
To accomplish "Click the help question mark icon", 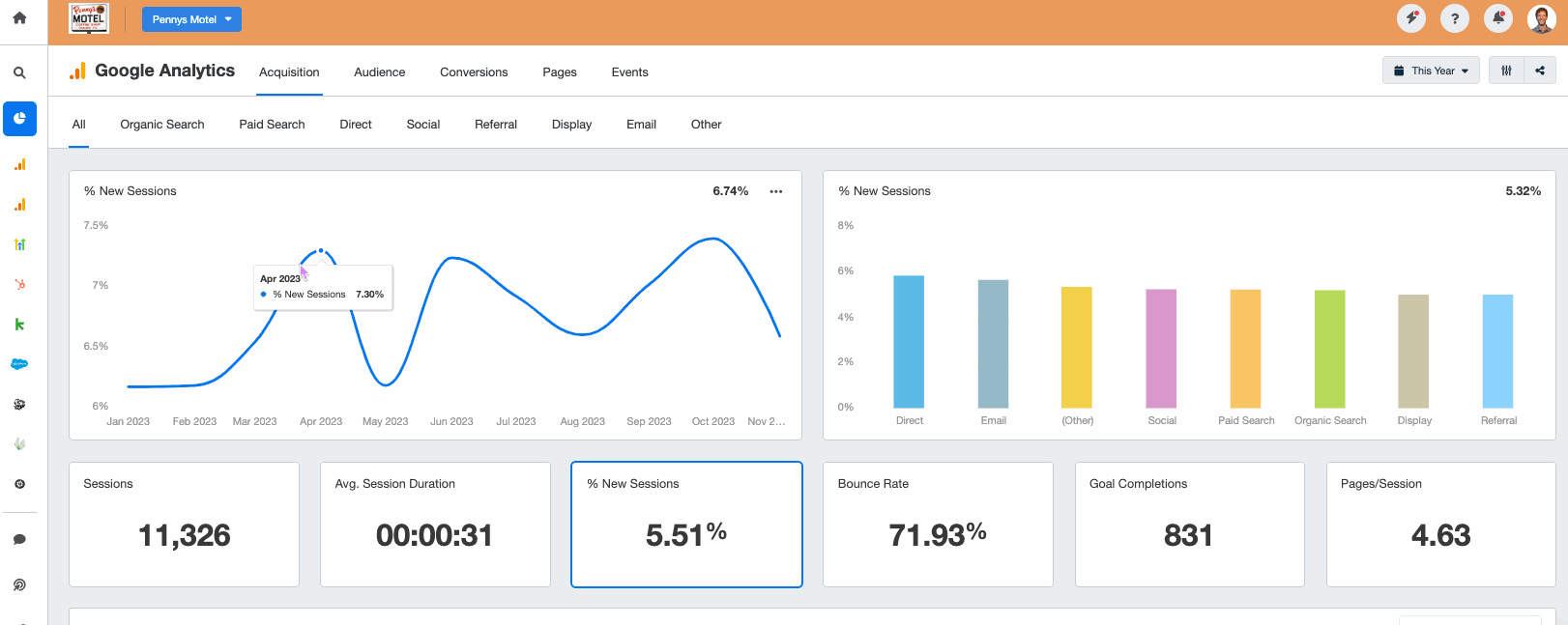I will point(1454,18).
